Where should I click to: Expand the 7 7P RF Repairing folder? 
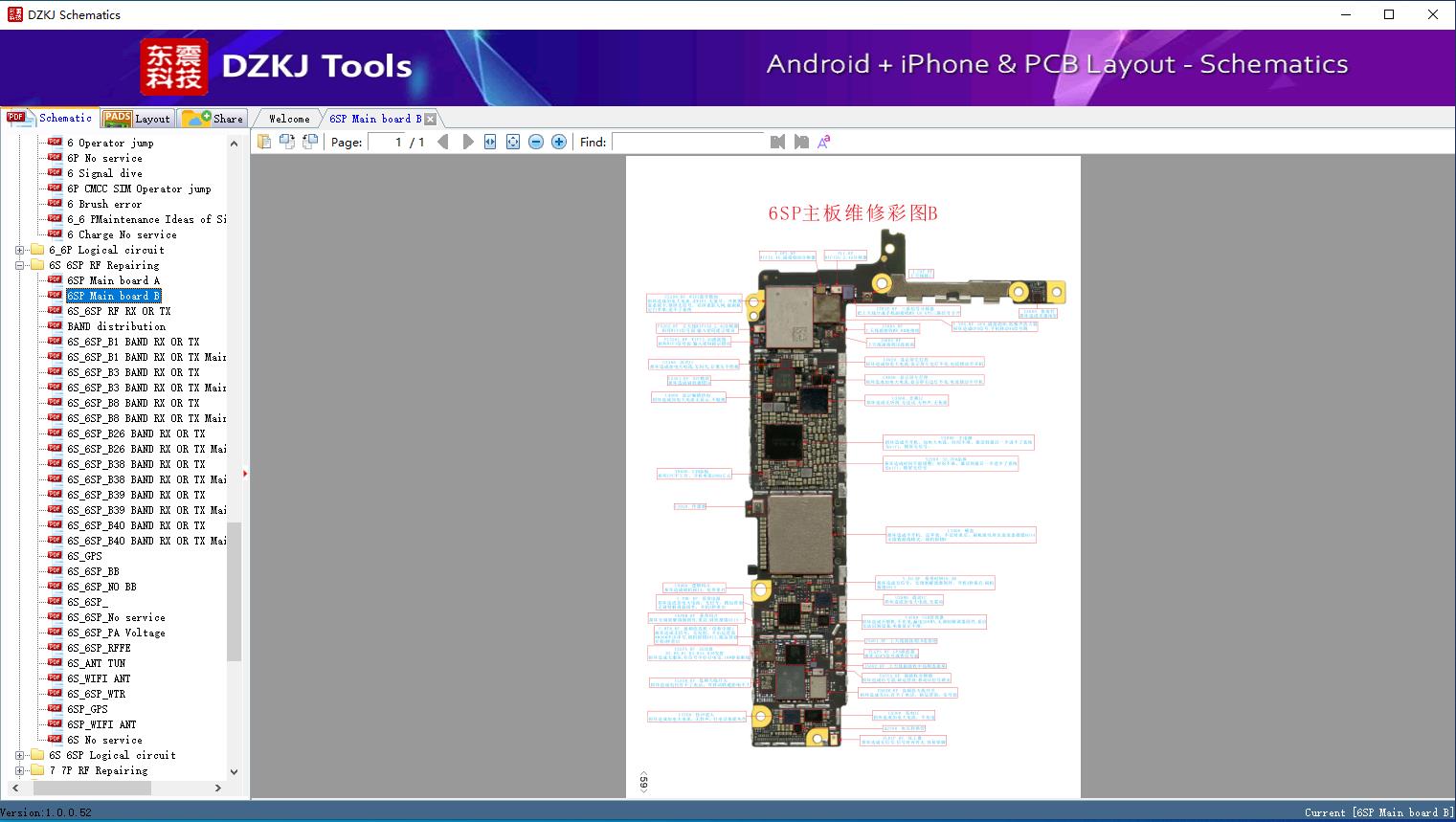(x=20, y=770)
